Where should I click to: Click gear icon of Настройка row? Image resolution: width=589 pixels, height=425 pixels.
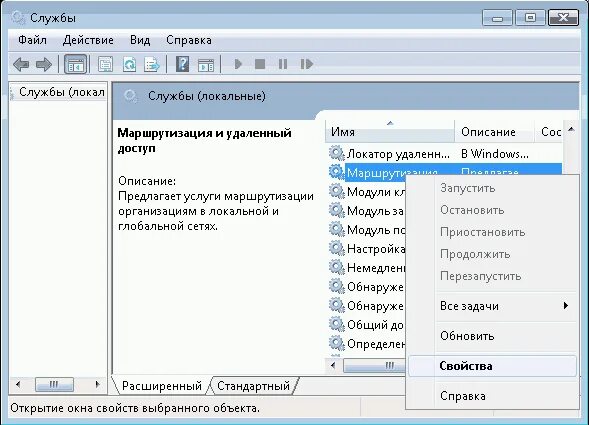[x=337, y=248]
